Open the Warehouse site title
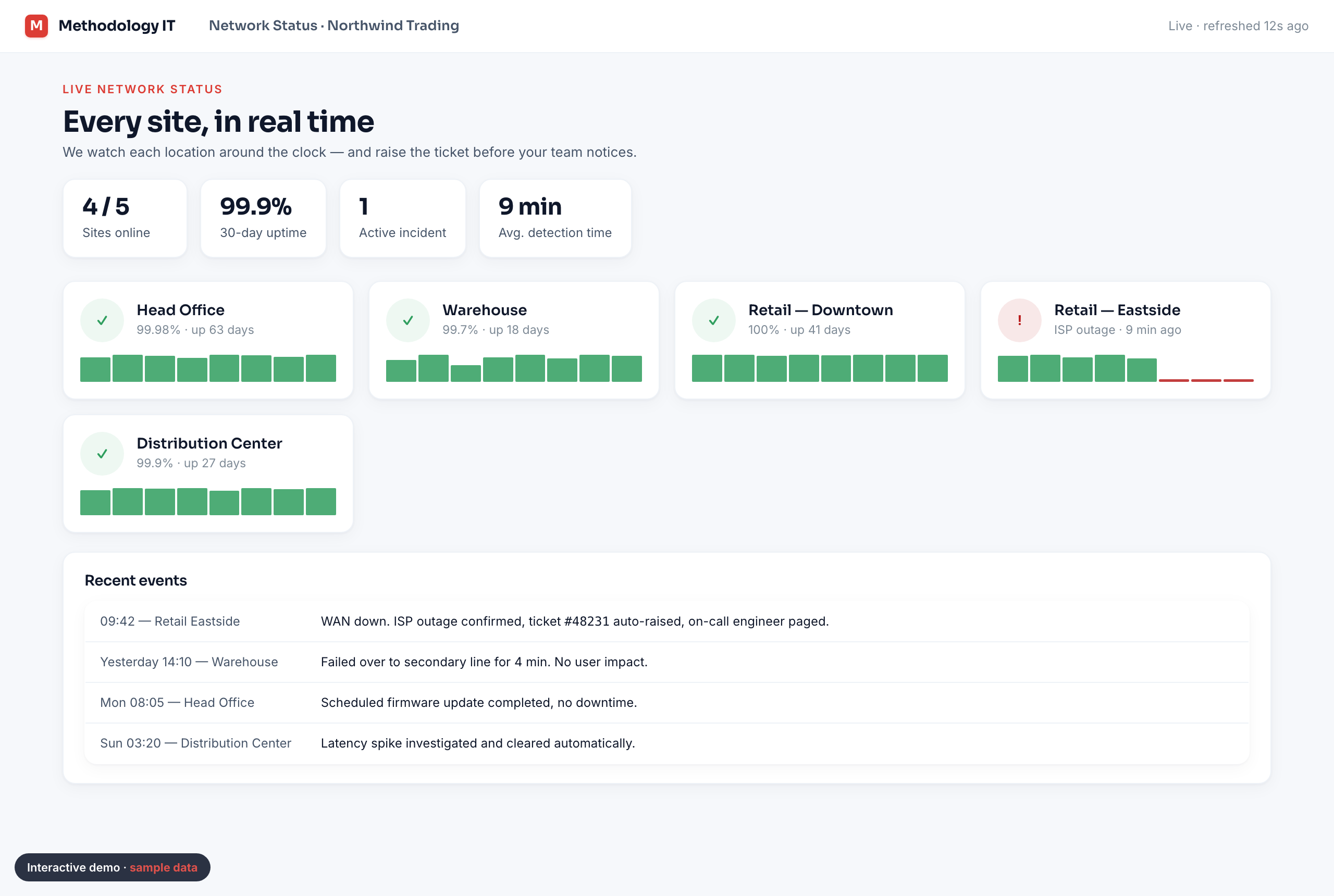The height and width of the screenshot is (896, 1334). coord(485,310)
